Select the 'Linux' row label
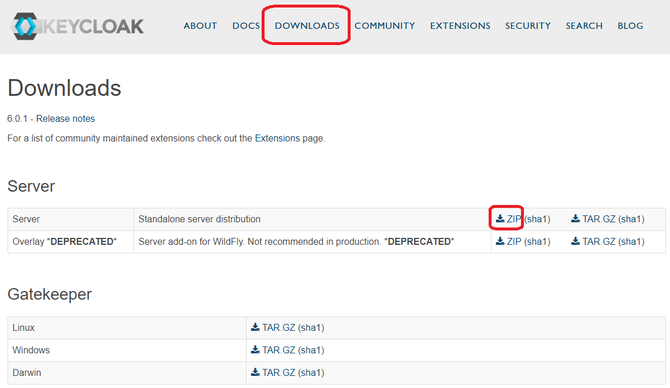 click(24, 327)
